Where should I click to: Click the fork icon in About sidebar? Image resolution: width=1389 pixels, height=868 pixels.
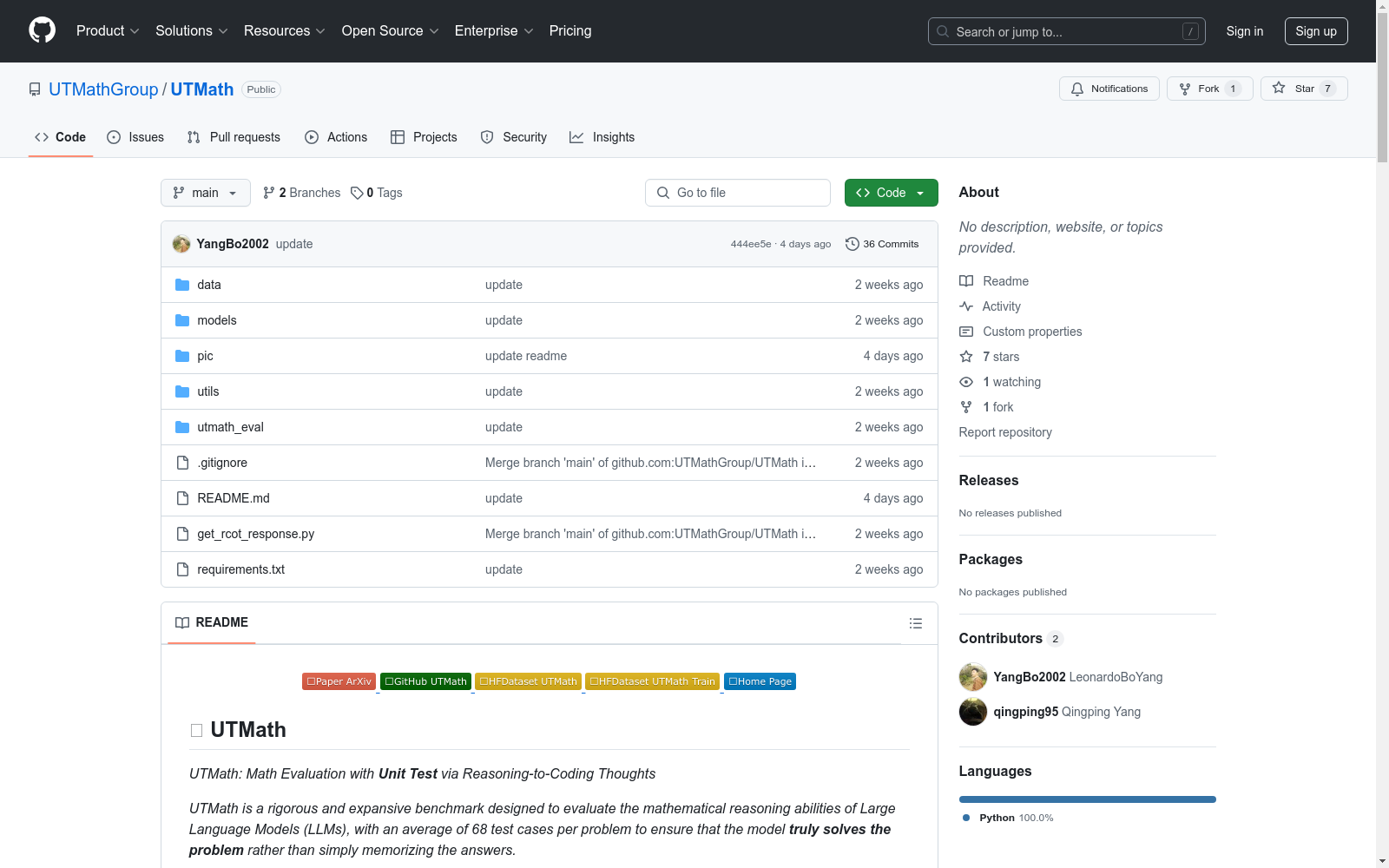(x=966, y=407)
